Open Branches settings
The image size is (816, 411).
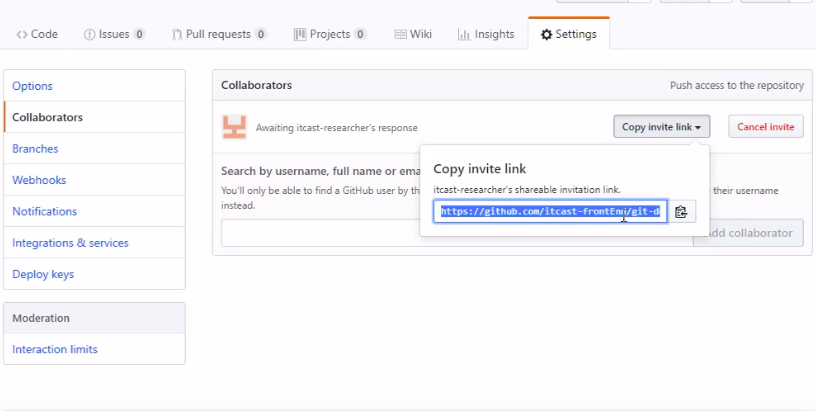(94, 149)
